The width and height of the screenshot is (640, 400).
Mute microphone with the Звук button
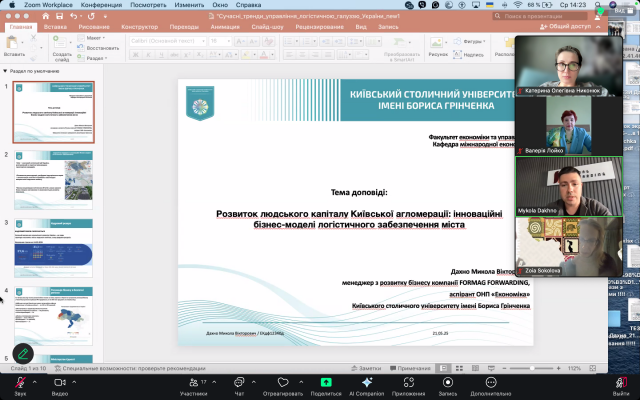click(20, 383)
